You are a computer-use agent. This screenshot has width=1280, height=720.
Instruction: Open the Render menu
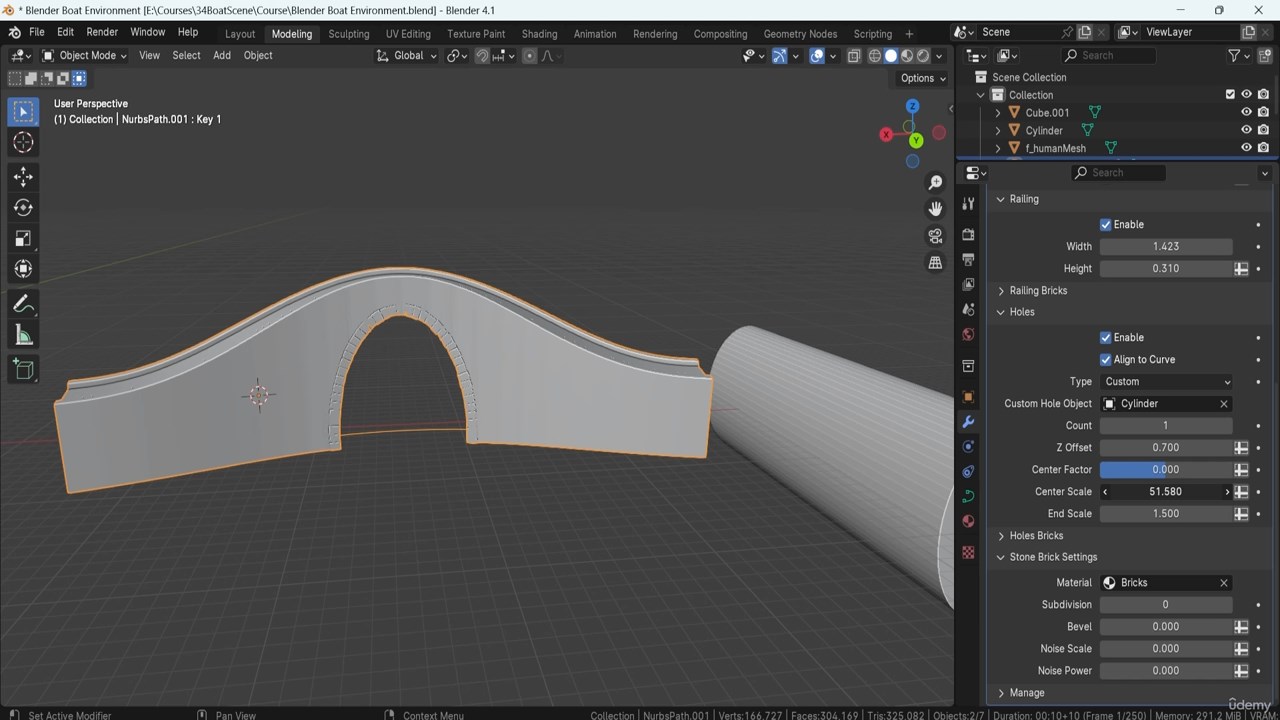(x=102, y=32)
